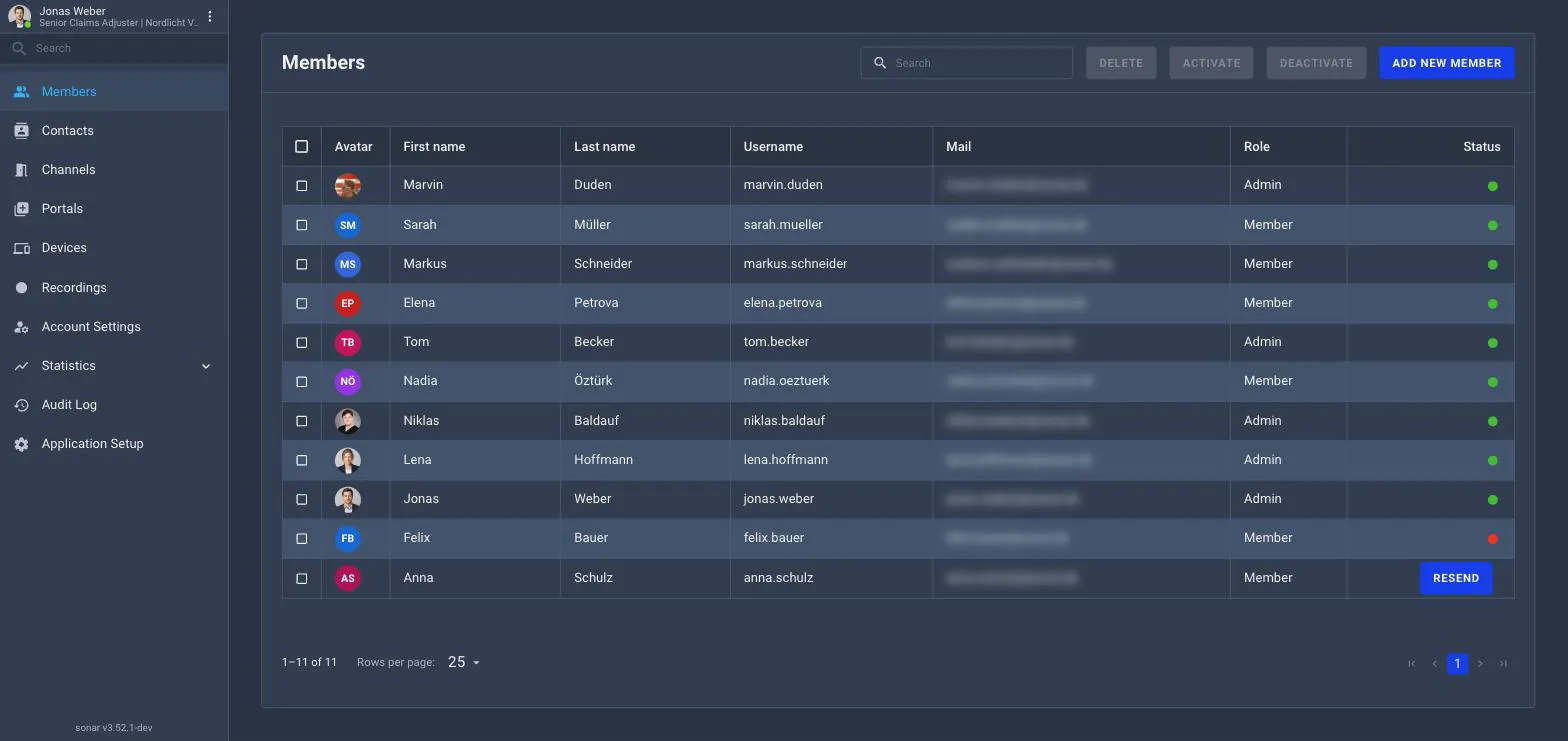Click the sidebar search magnifier icon
Viewport: 1568px width, 741px height.
(x=19, y=48)
